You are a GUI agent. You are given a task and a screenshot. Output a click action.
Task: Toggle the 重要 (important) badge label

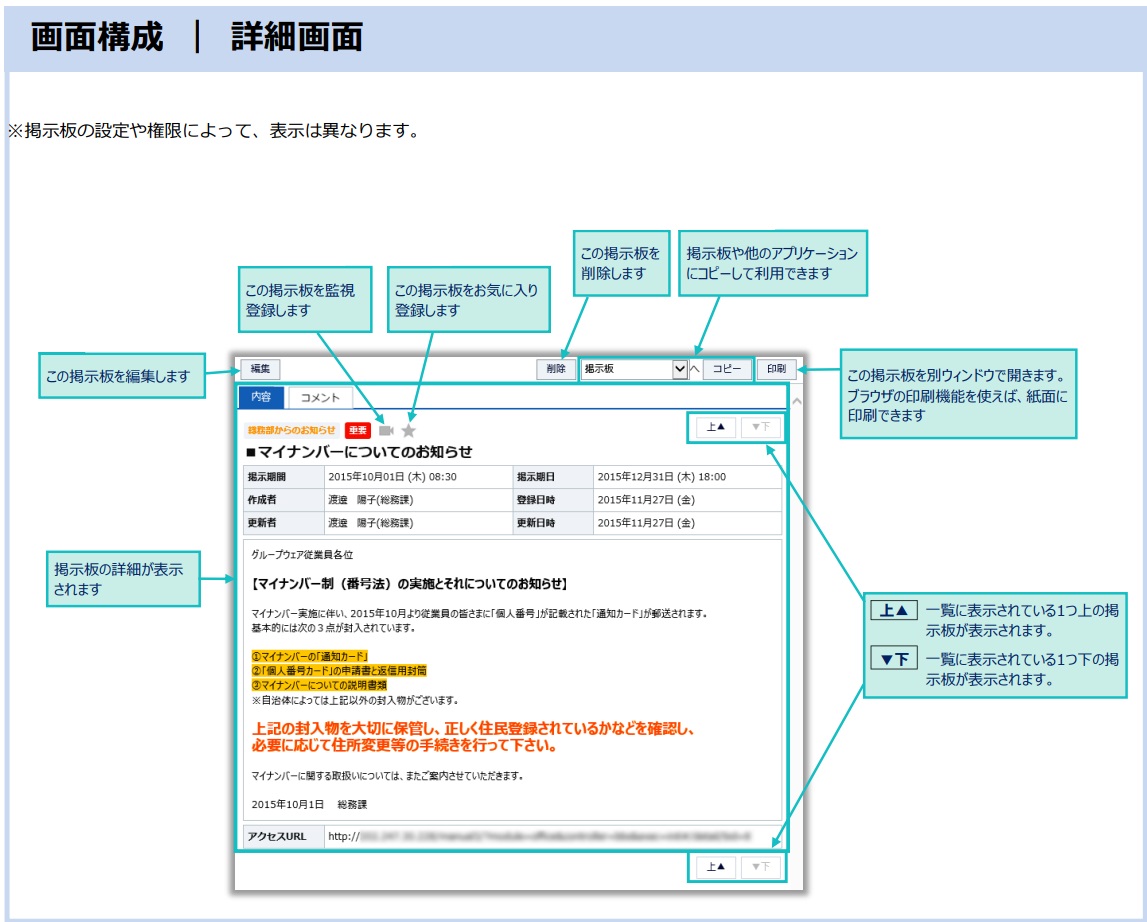(x=359, y=431)
